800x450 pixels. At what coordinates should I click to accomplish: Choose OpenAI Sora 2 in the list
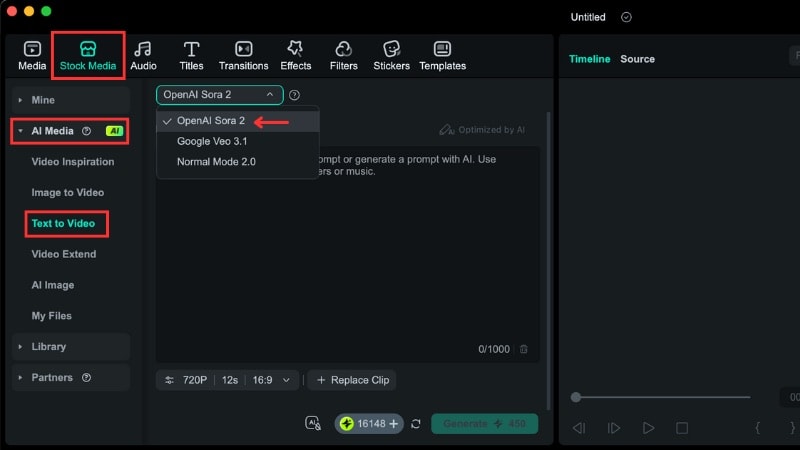238,121
